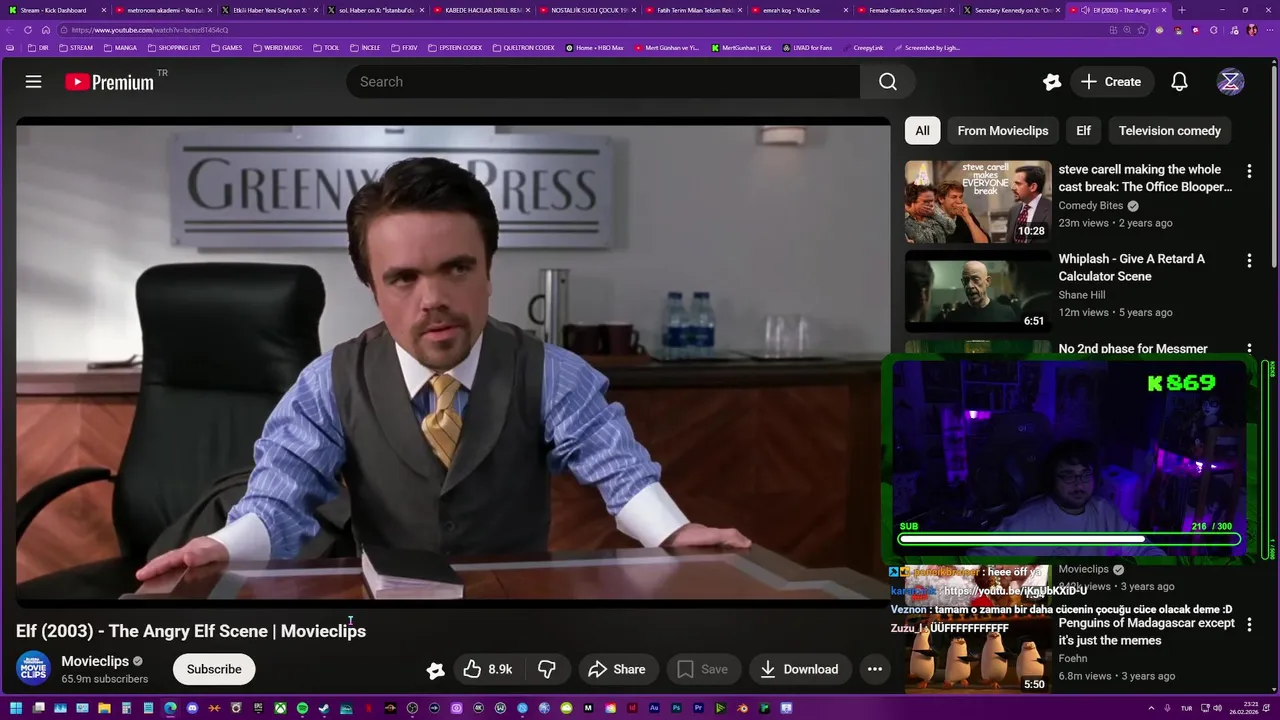Open more actions ellipsis under the video
Viewport: 1280px width, 720px height.
pos(875,670)
